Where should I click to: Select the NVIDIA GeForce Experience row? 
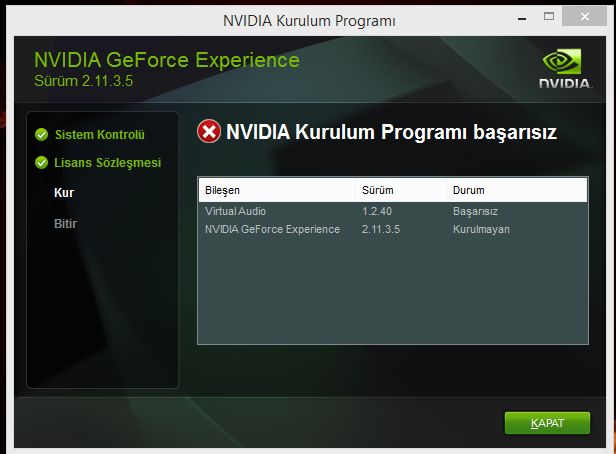point(393,229)
